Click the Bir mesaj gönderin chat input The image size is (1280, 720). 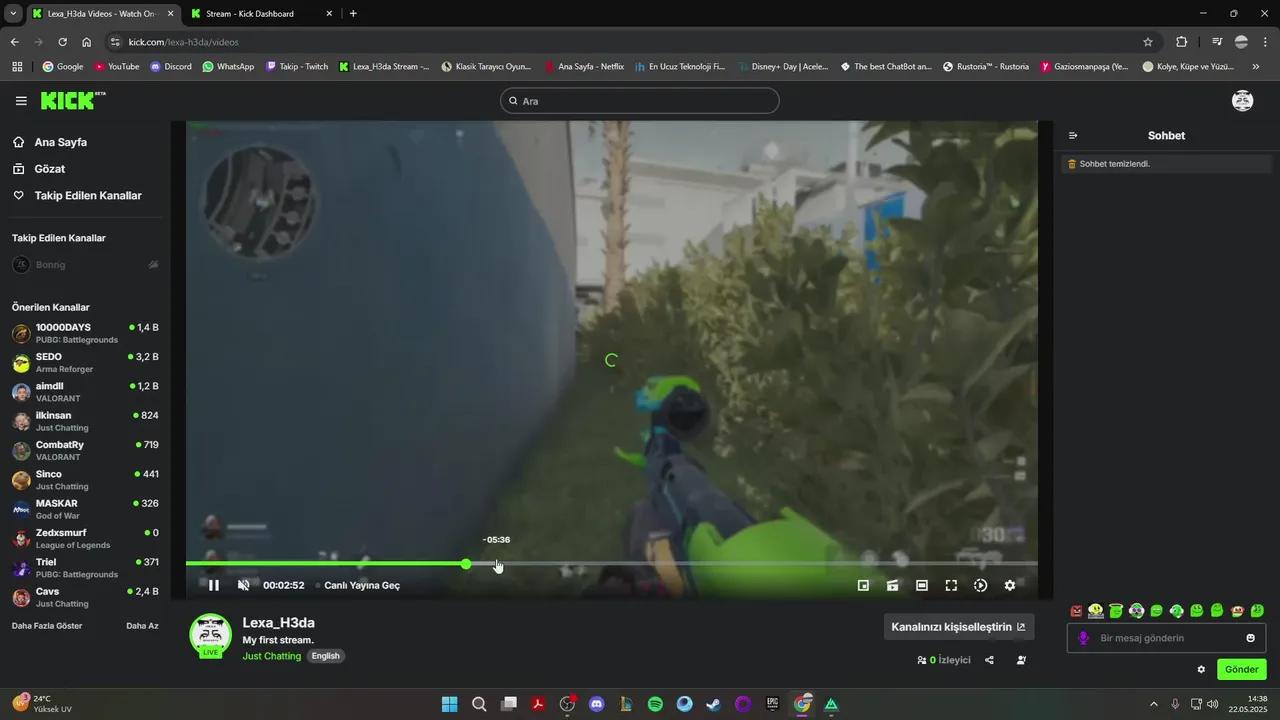tap(1166, 638)
